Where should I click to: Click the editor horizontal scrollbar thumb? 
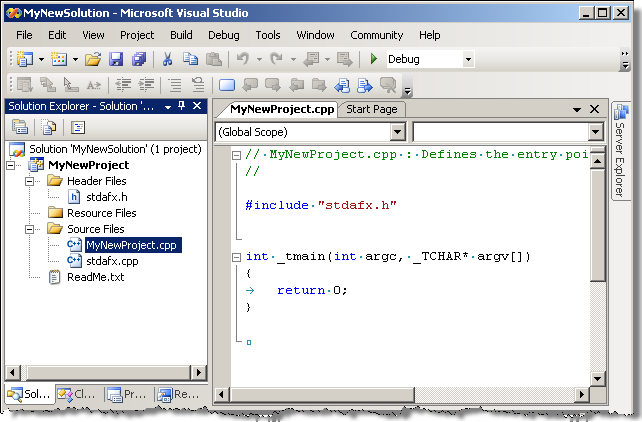(x=322, y=395)
